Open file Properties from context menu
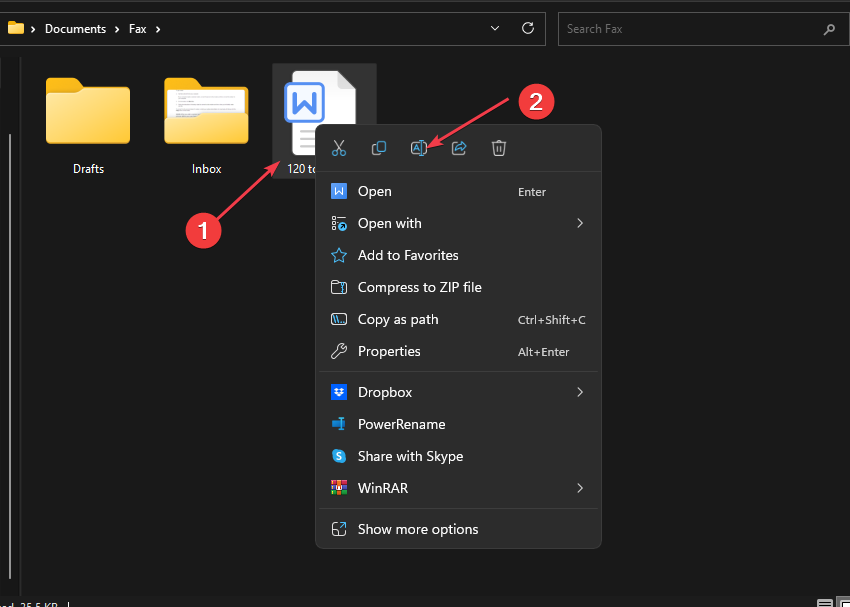The image size is (850, 607). (x=389, y=351)
